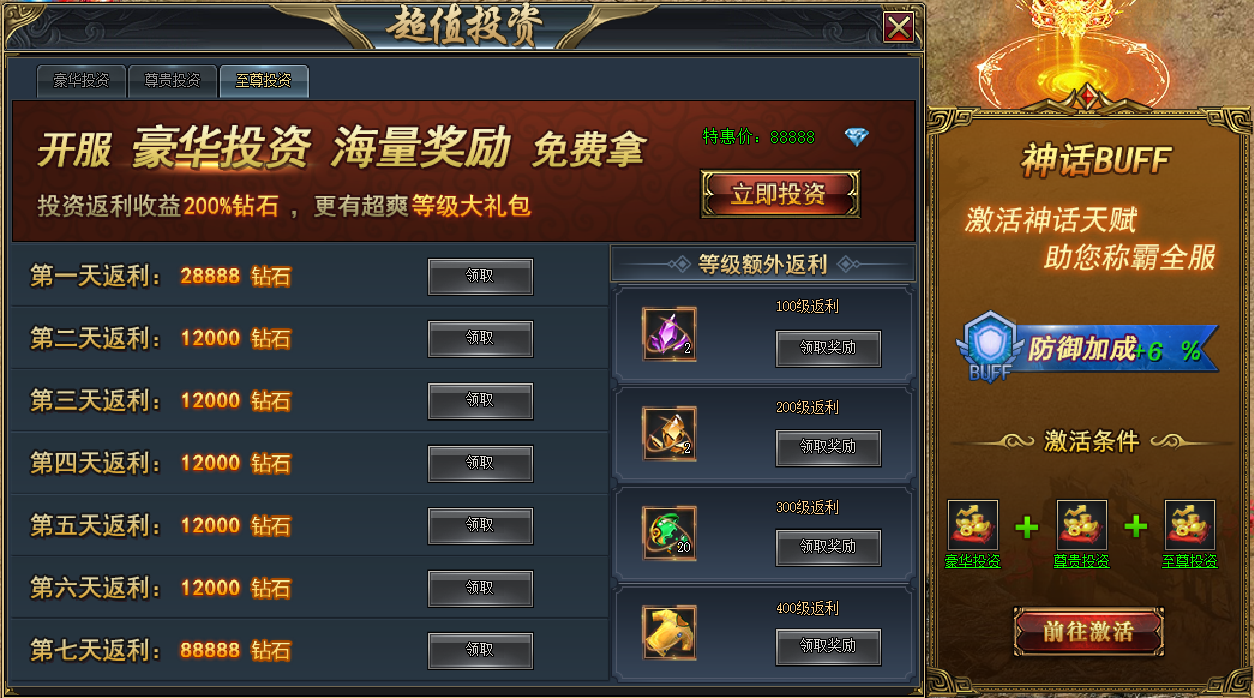Click 领取奖励 for 300级返利
The height and width of the screenshot is (698, 1254).
click(x=828, y=547)
